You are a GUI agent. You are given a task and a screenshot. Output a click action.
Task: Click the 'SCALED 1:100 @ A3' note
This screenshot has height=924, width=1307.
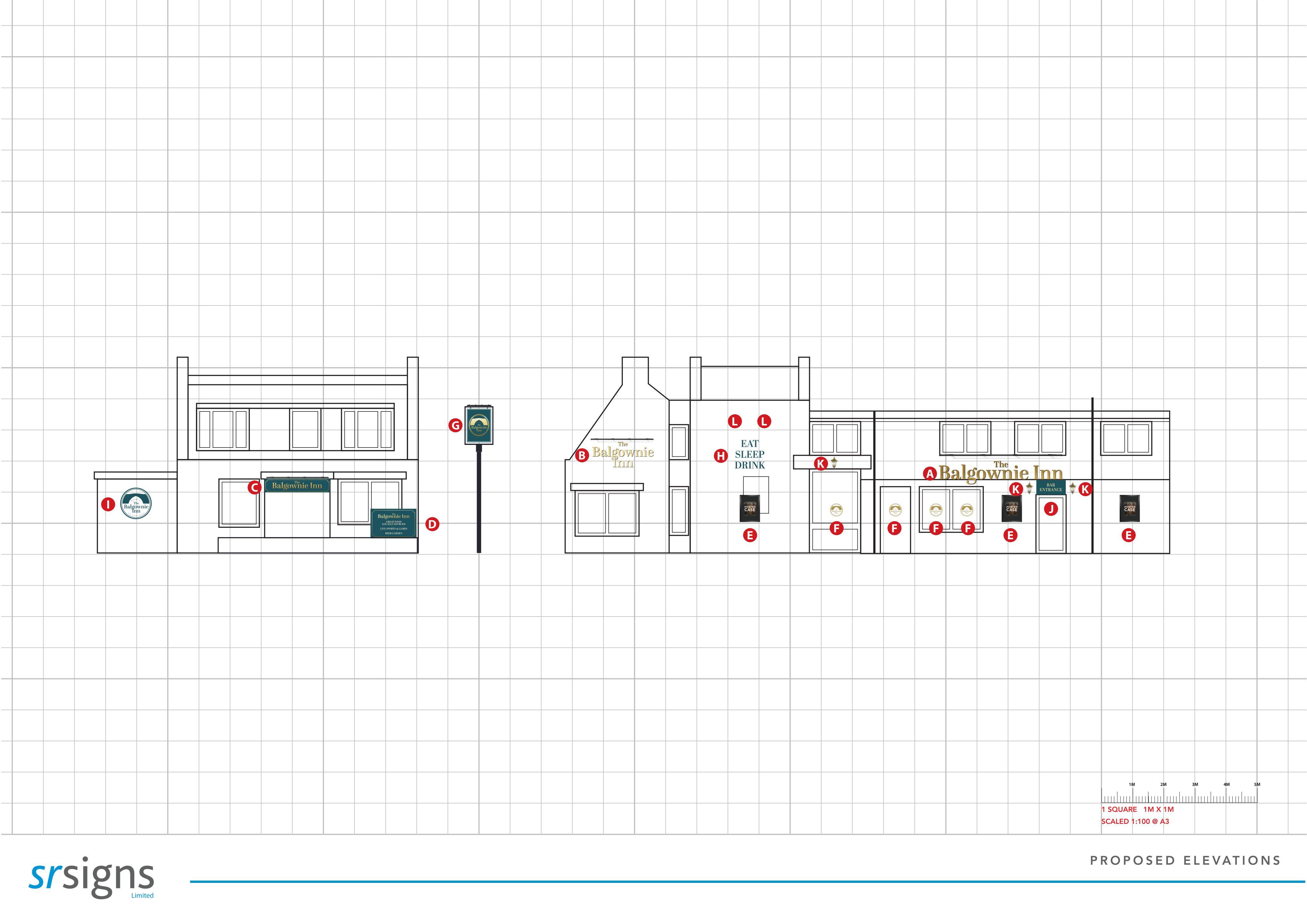click(1135, 822)
